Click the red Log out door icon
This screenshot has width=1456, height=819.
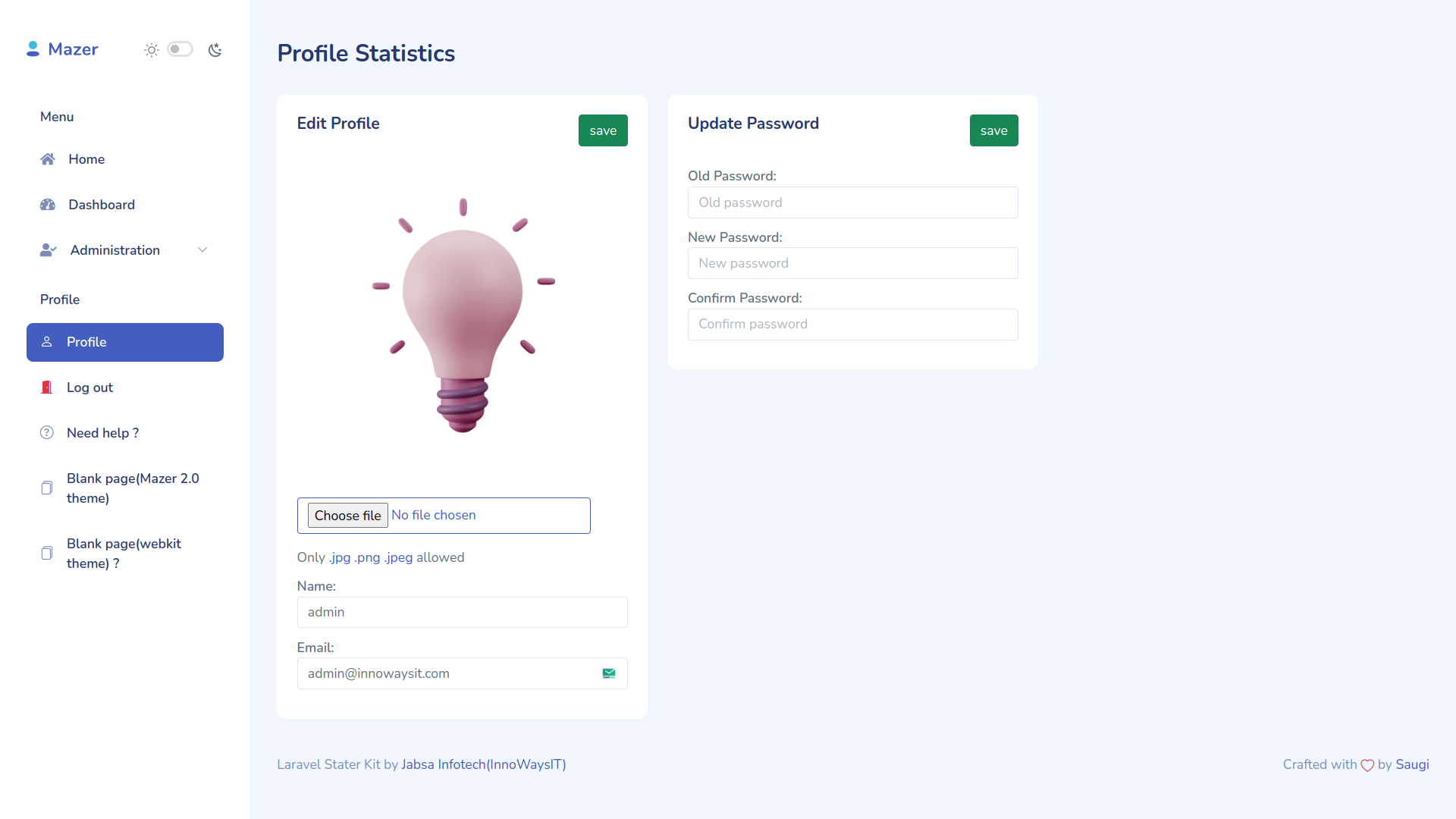[x=47, y=388]
